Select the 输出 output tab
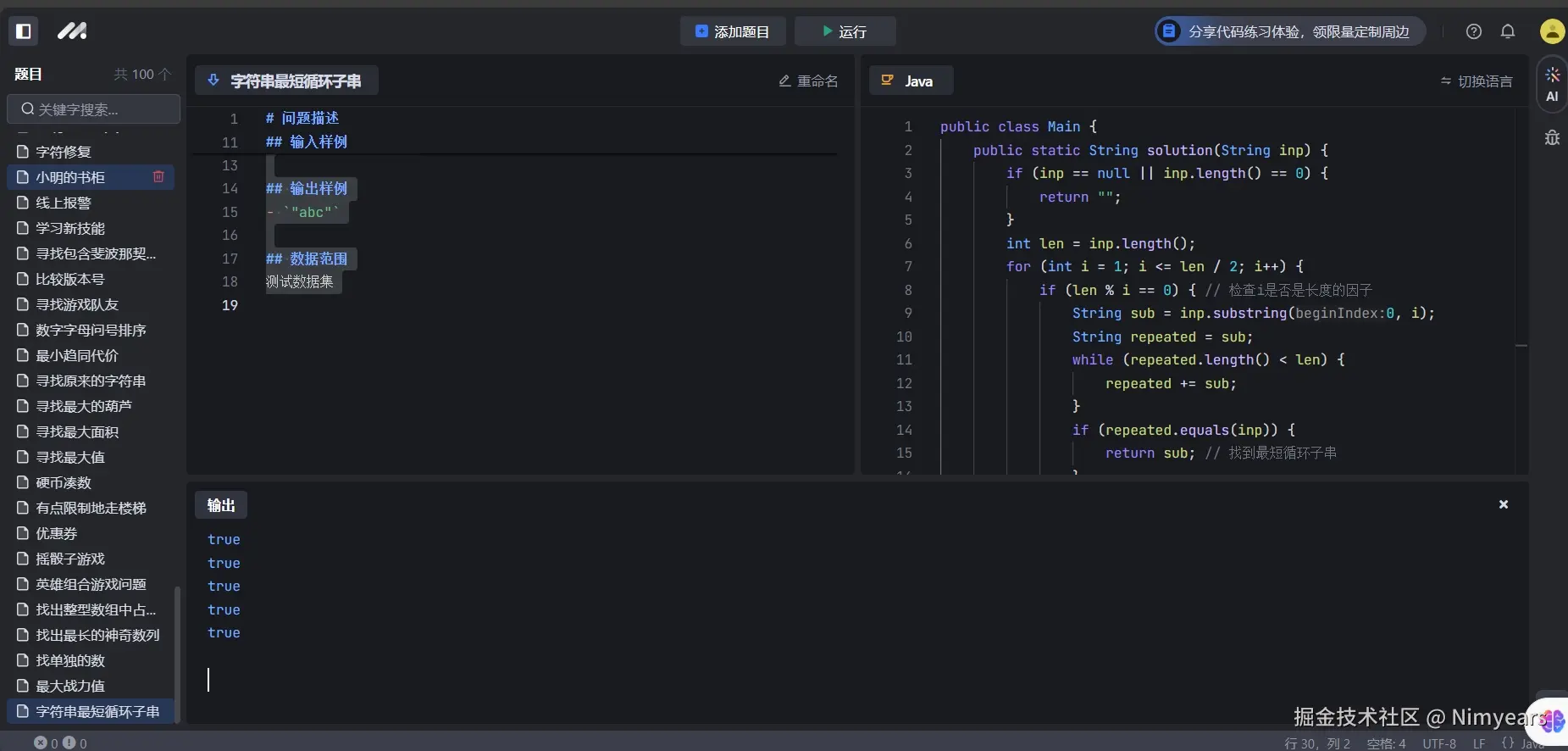The width and height of the screenshot is (1568, 751). [x=221, y=505]
